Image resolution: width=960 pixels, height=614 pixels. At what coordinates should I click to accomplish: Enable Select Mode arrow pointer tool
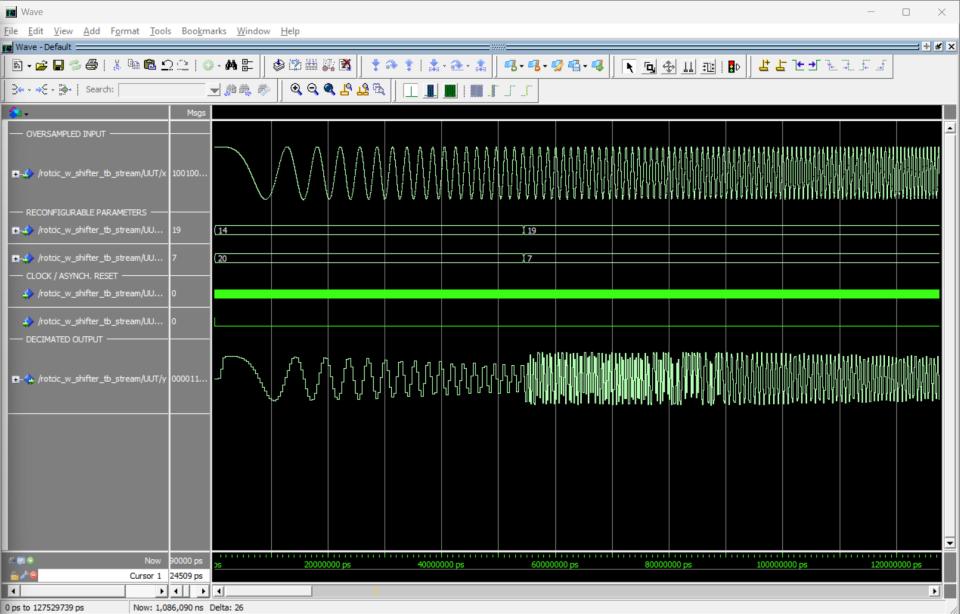[629, 67]
